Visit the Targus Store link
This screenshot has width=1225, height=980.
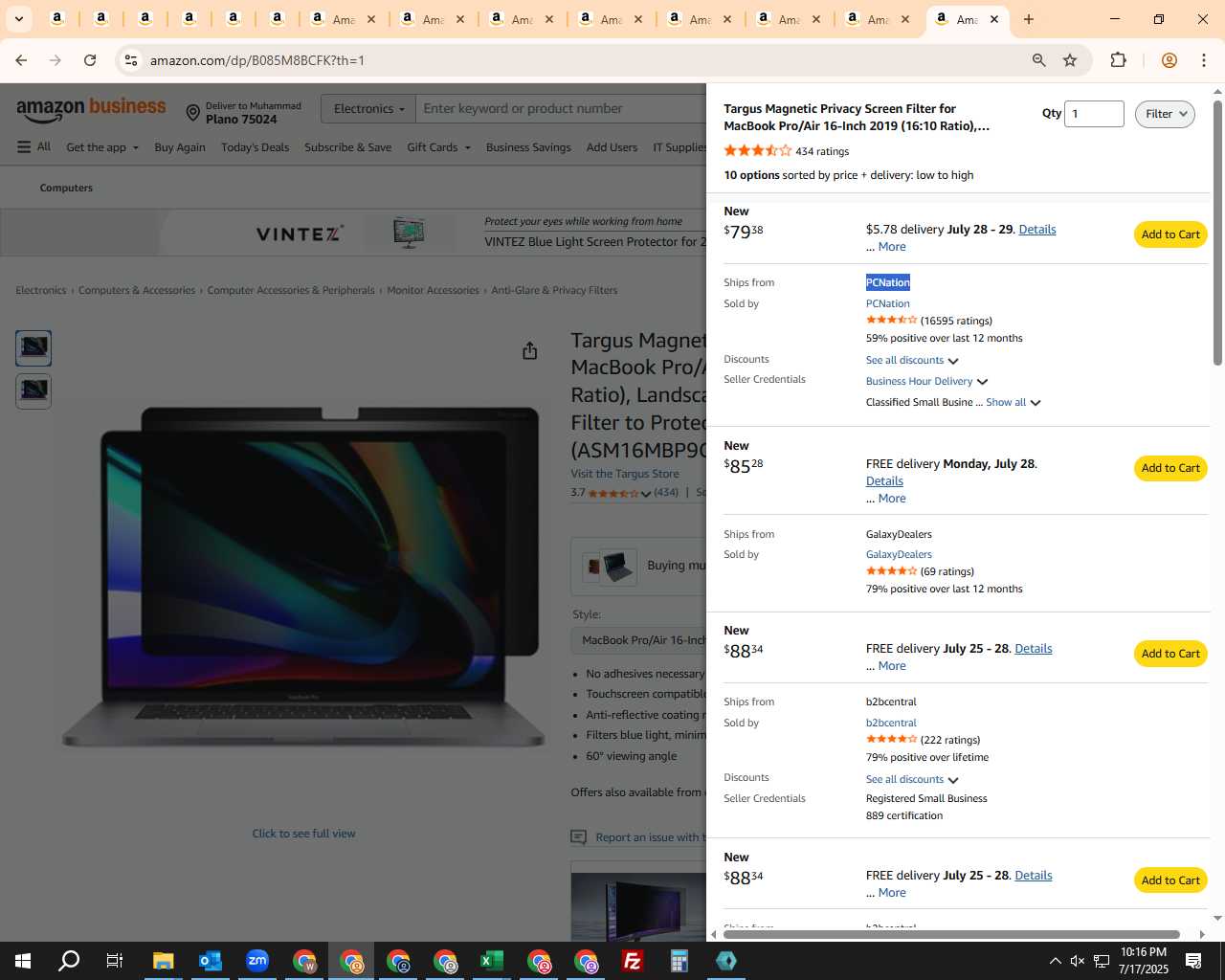(x=625, y=474)
